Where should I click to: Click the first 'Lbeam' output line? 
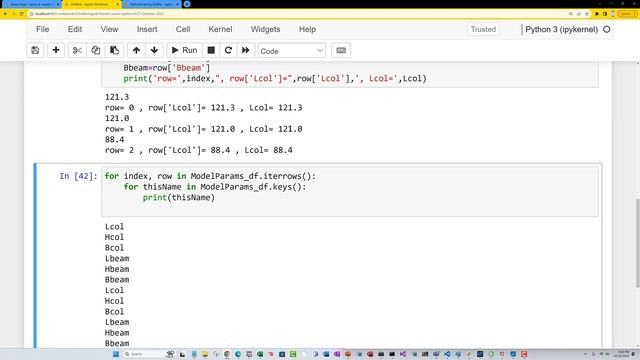117,258
